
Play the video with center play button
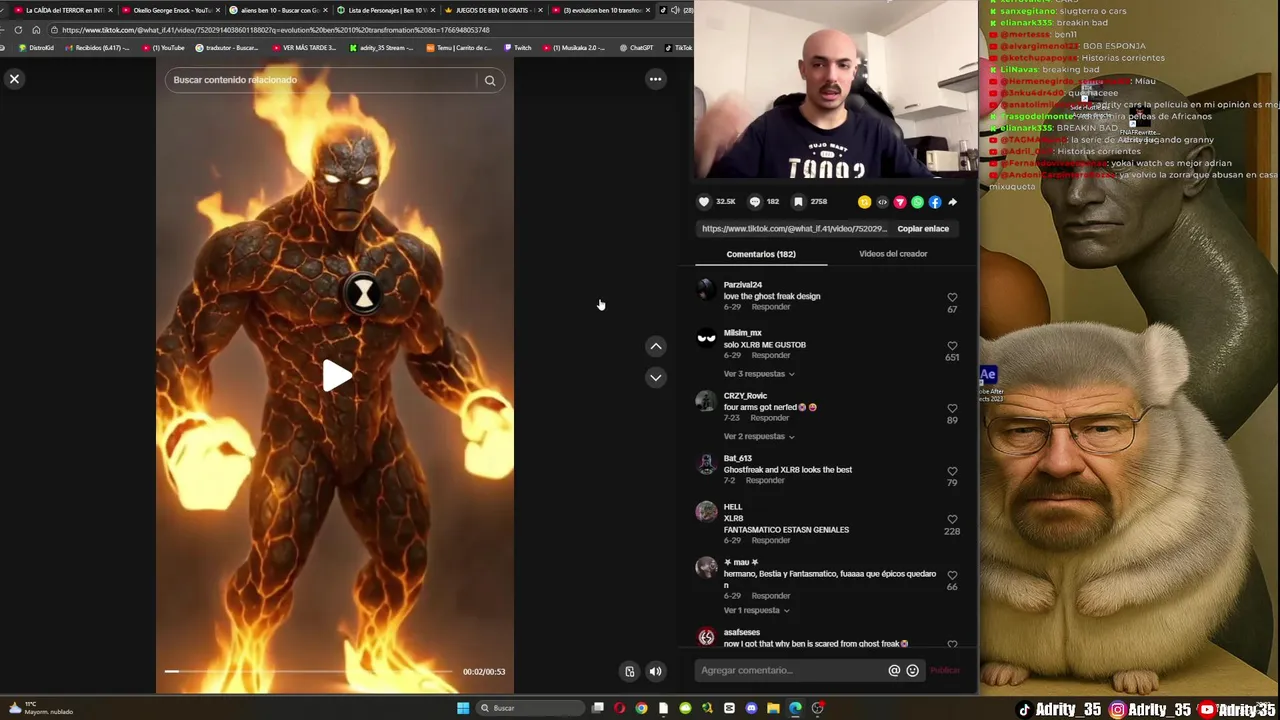[x=336, y=376]
